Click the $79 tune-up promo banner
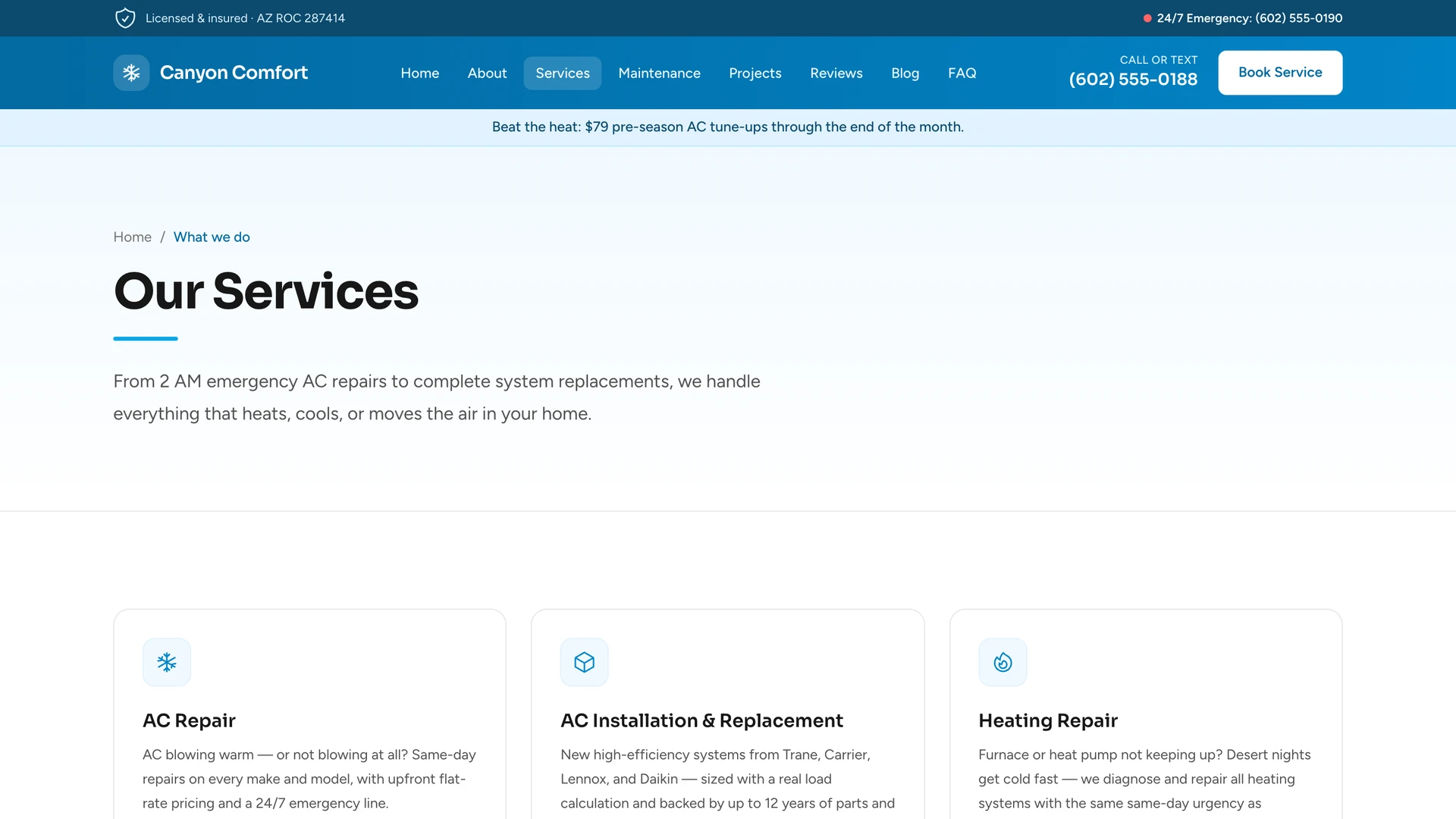Viewport: 1456px width, 819px height. [728, 127]
